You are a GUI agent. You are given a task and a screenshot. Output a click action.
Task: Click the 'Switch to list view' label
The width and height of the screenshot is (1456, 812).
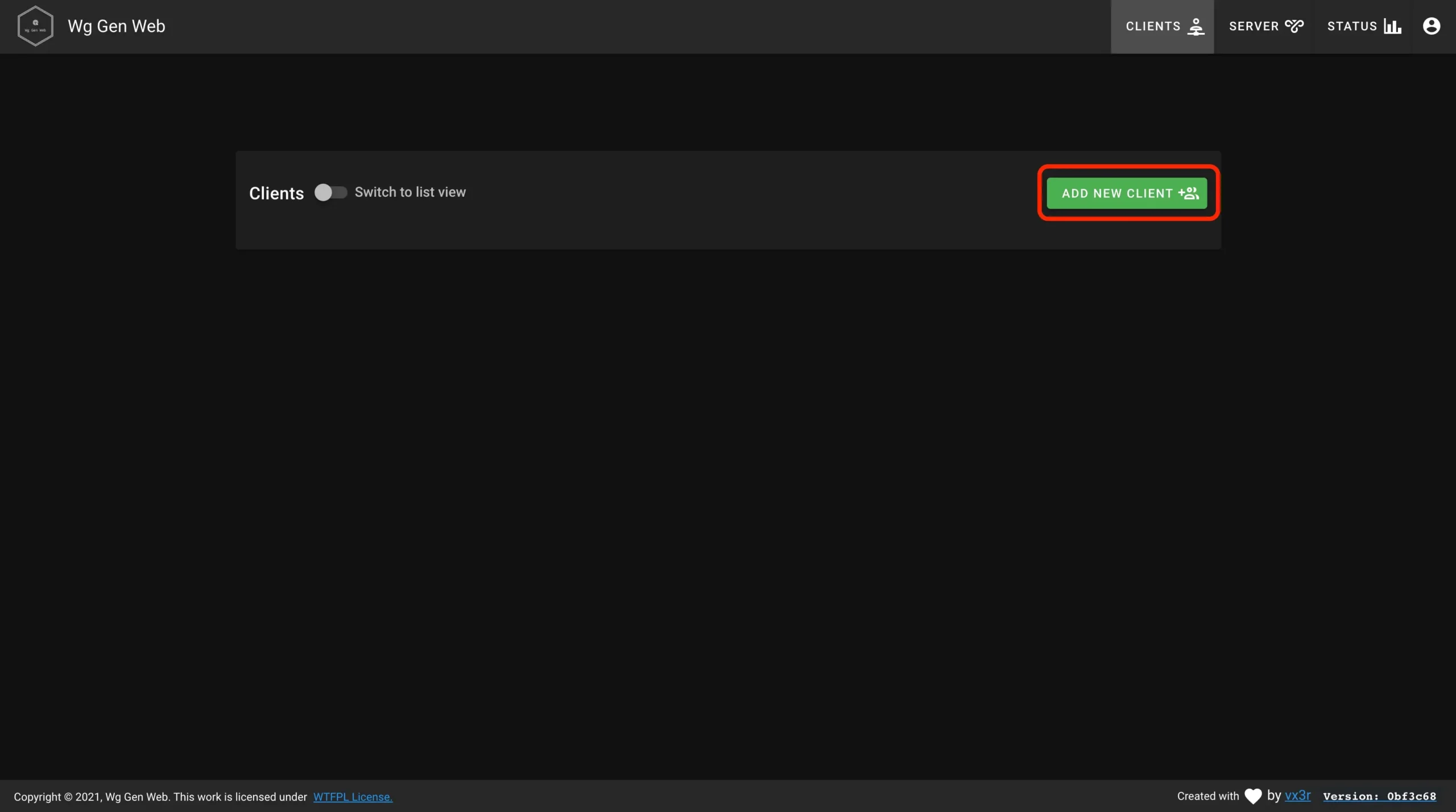(x=410, y=192)
